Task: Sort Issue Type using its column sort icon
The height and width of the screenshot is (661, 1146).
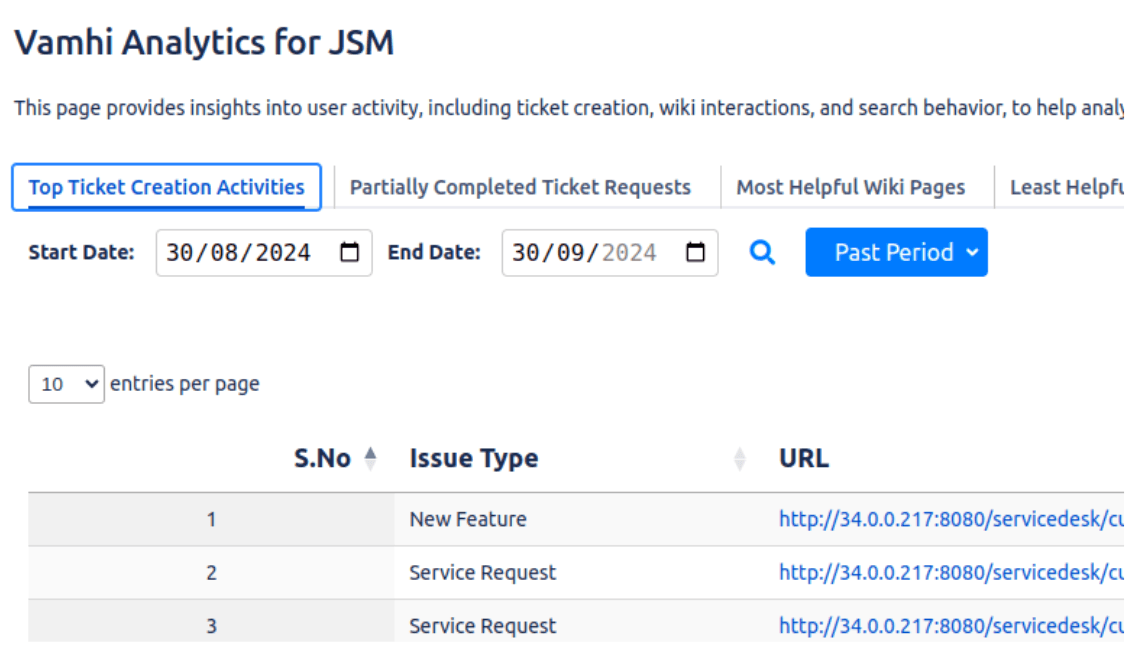Action: (x=740, y=458)
